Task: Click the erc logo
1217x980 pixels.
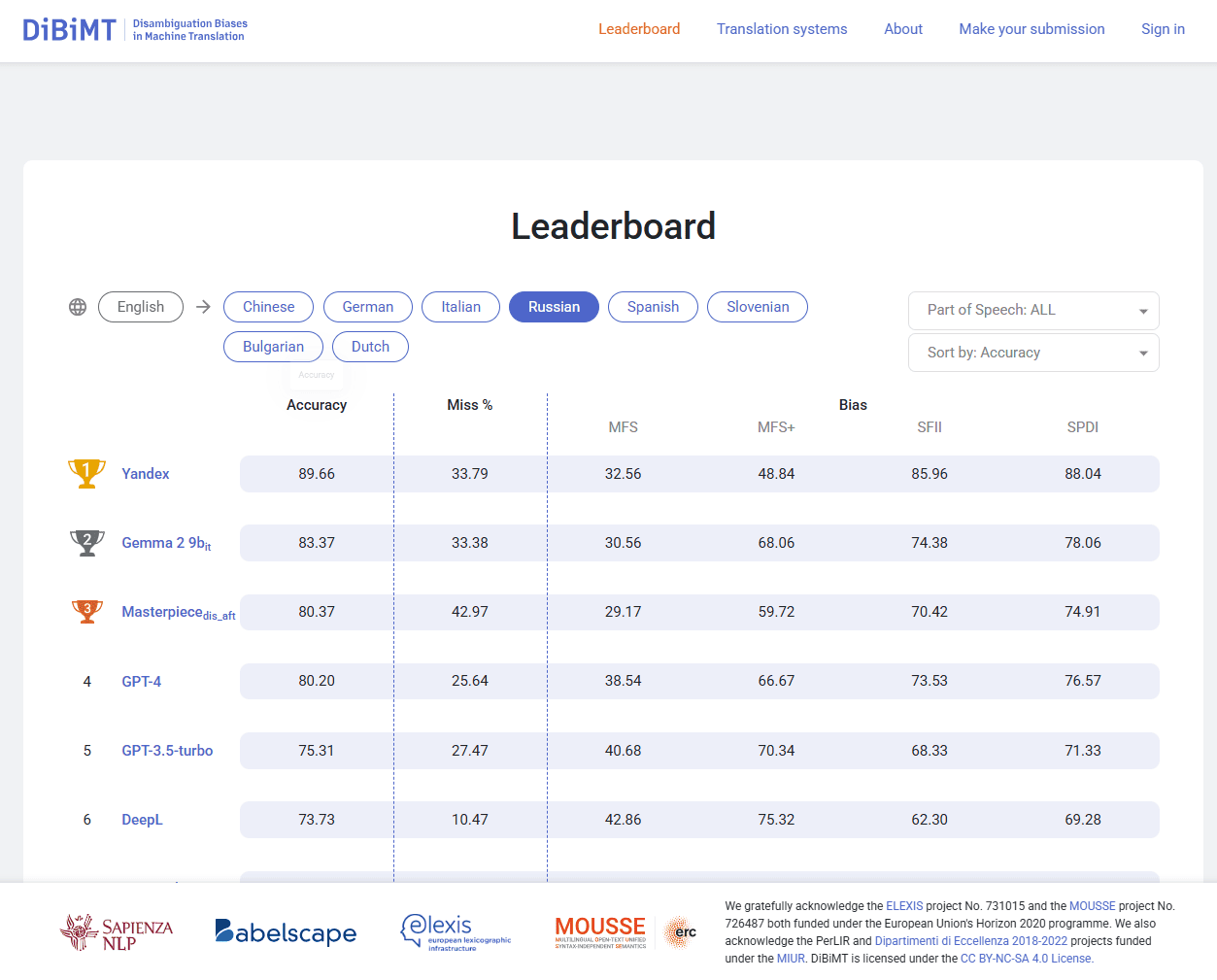Action: point(681,932)
